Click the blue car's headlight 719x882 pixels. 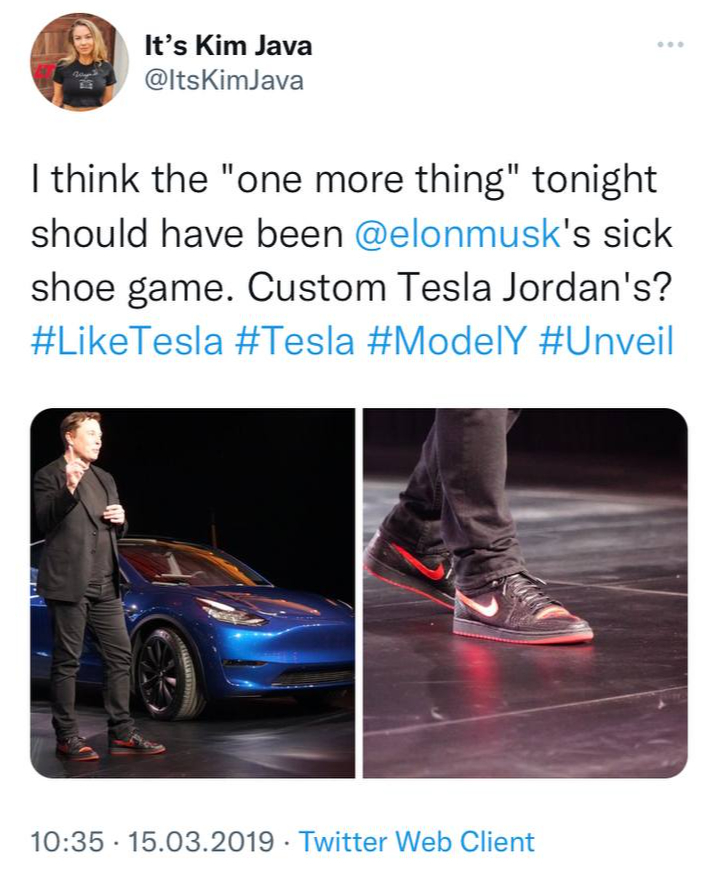click(x=232, y=611)
